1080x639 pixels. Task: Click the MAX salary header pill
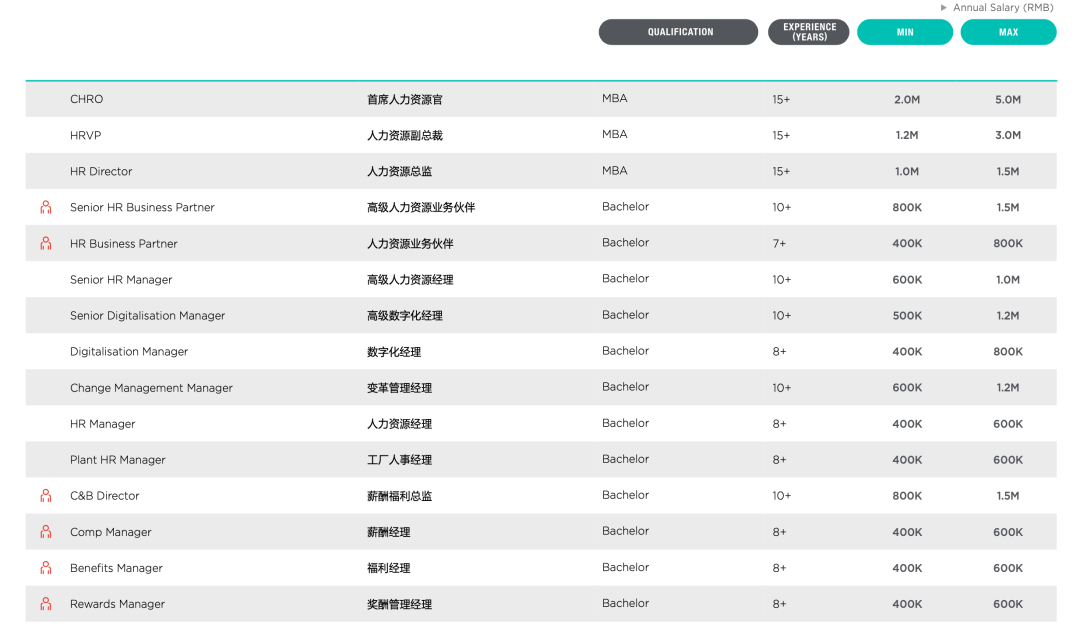(1008, 32)
